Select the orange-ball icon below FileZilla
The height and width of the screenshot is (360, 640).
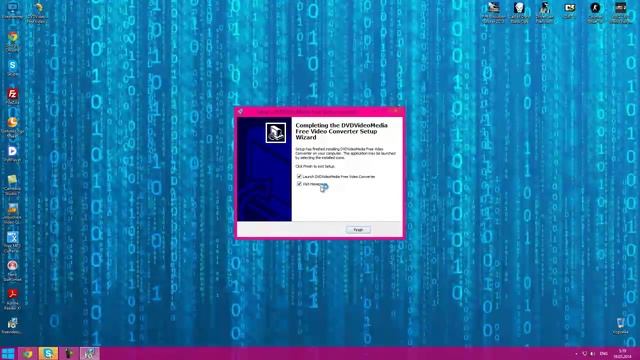point(13,126)
